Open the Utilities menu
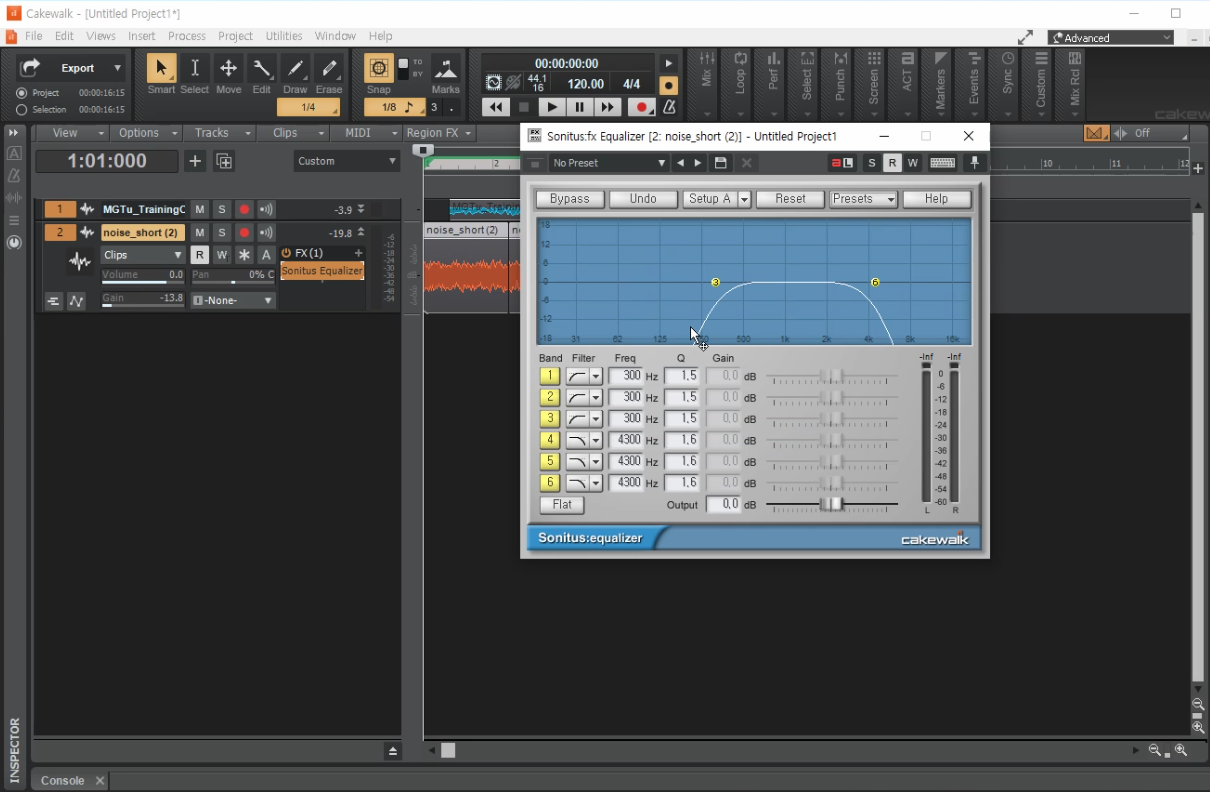 [284, 36]
